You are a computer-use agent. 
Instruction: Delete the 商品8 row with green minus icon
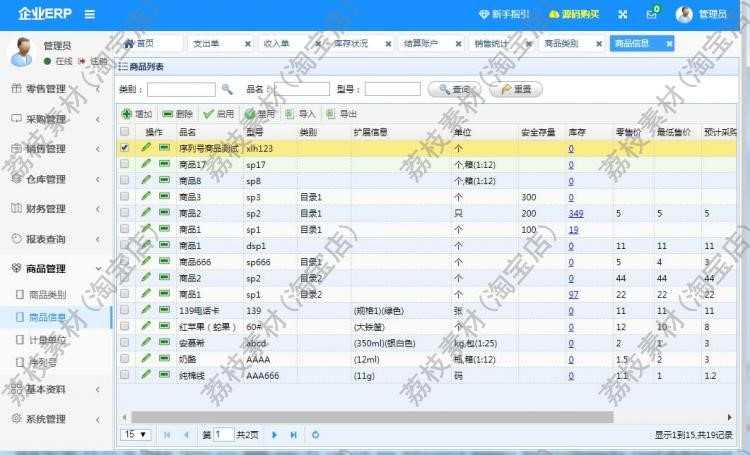tap(164, 180)
